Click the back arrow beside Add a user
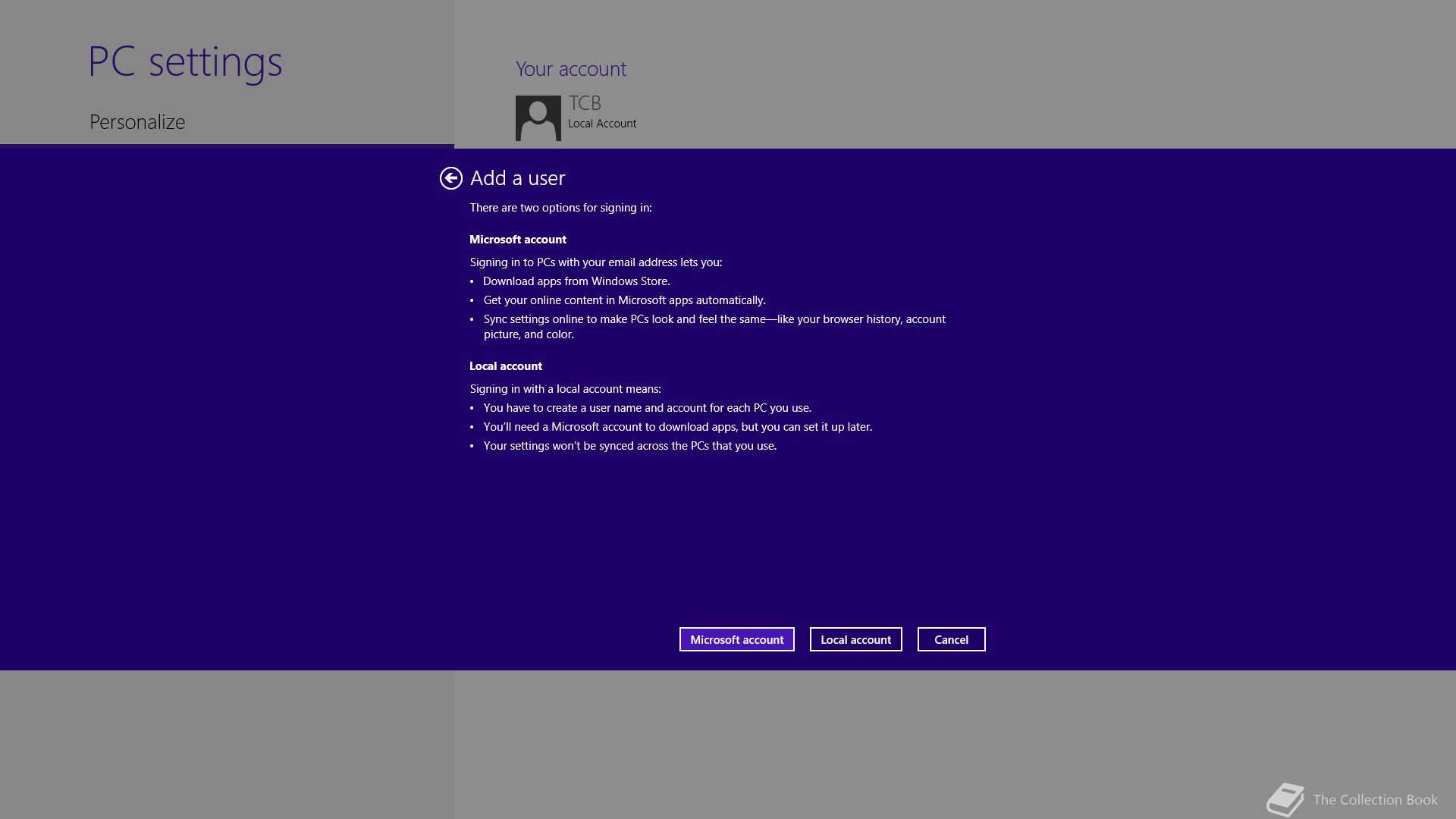The height and width of the screenshot is (819, 1456). [x=450, y=178]
